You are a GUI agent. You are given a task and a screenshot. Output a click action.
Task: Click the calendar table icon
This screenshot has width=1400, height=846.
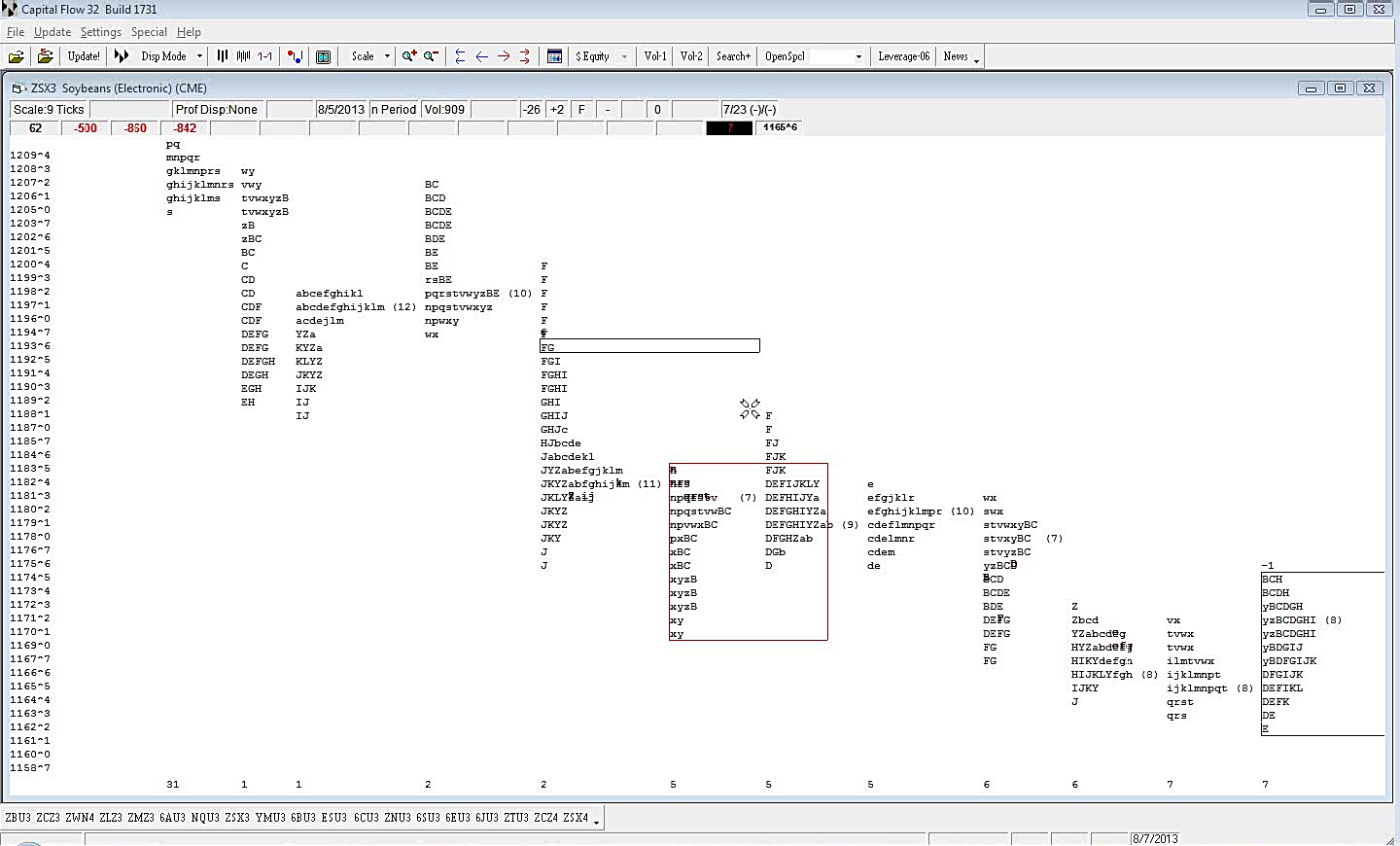click(554, 56)
